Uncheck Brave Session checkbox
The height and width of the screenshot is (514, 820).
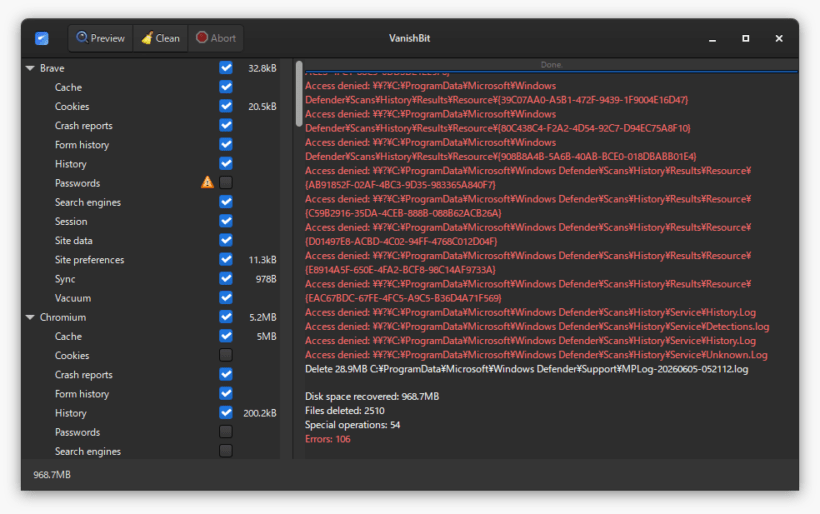point(226,221)
